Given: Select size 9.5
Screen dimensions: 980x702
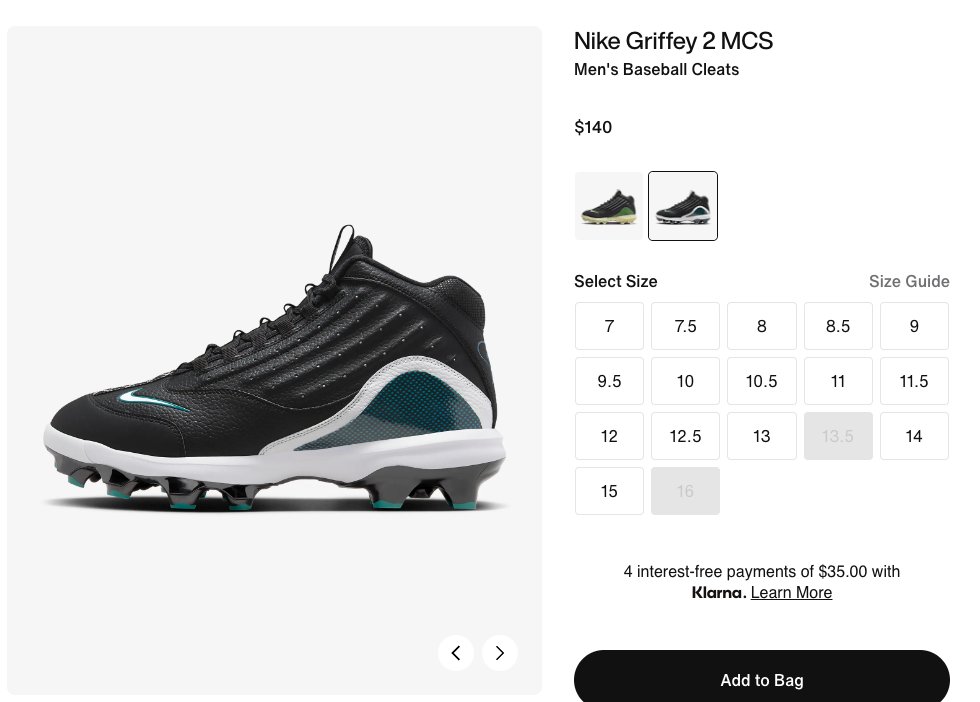Looking at the screenshot, I should [609, 381].
